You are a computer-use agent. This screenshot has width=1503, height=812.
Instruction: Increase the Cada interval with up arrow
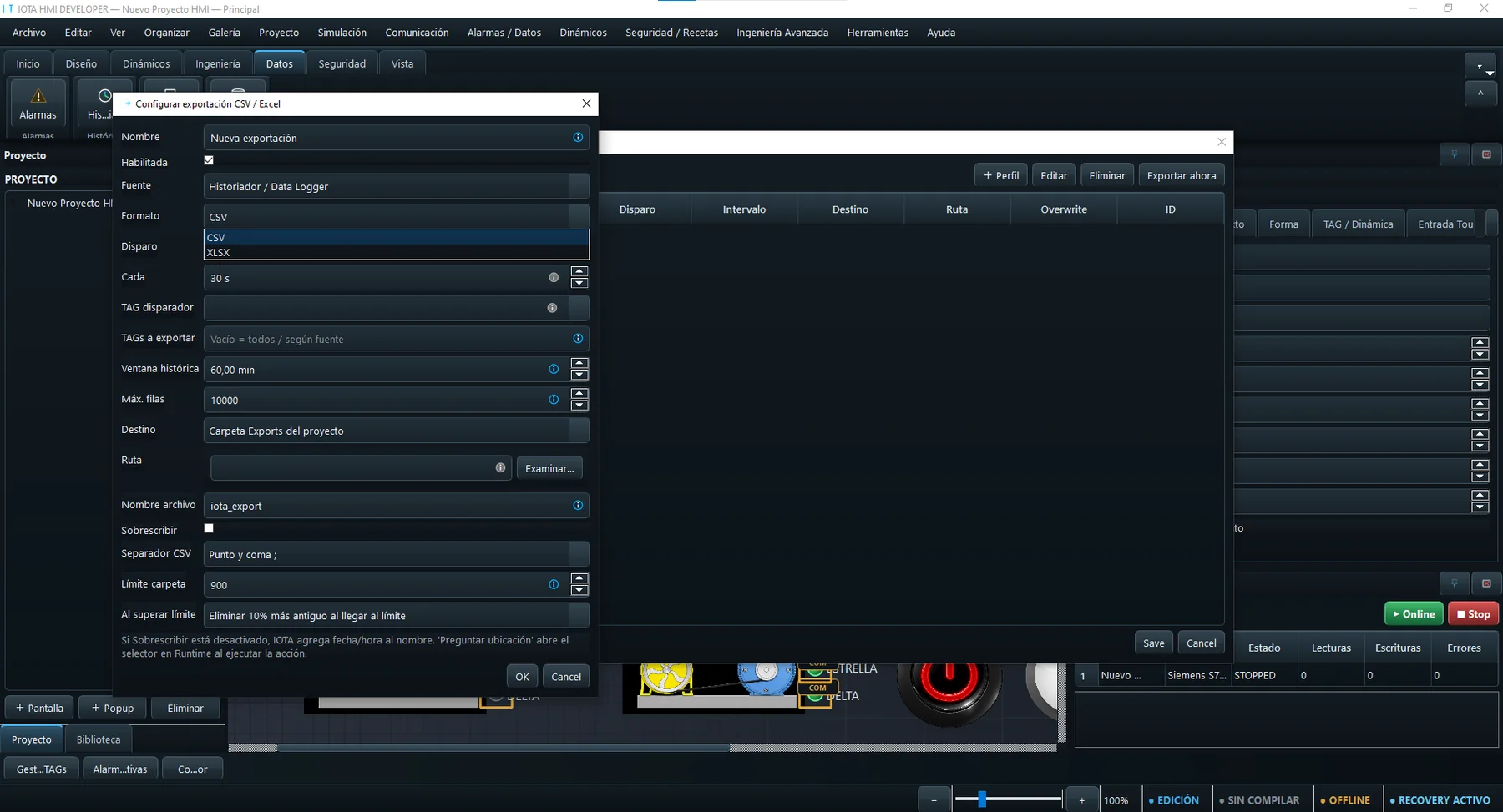pyautogui.click(x=579, y=272)
